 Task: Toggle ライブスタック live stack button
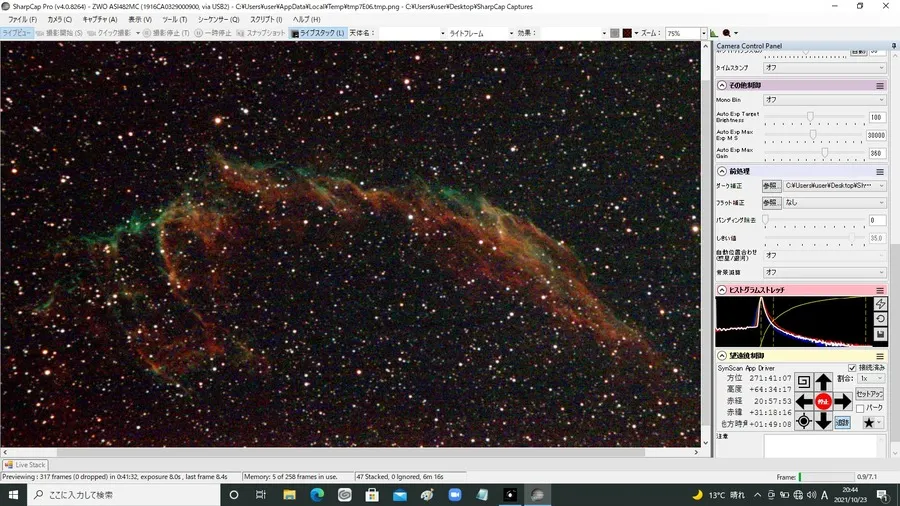[318, 33]
